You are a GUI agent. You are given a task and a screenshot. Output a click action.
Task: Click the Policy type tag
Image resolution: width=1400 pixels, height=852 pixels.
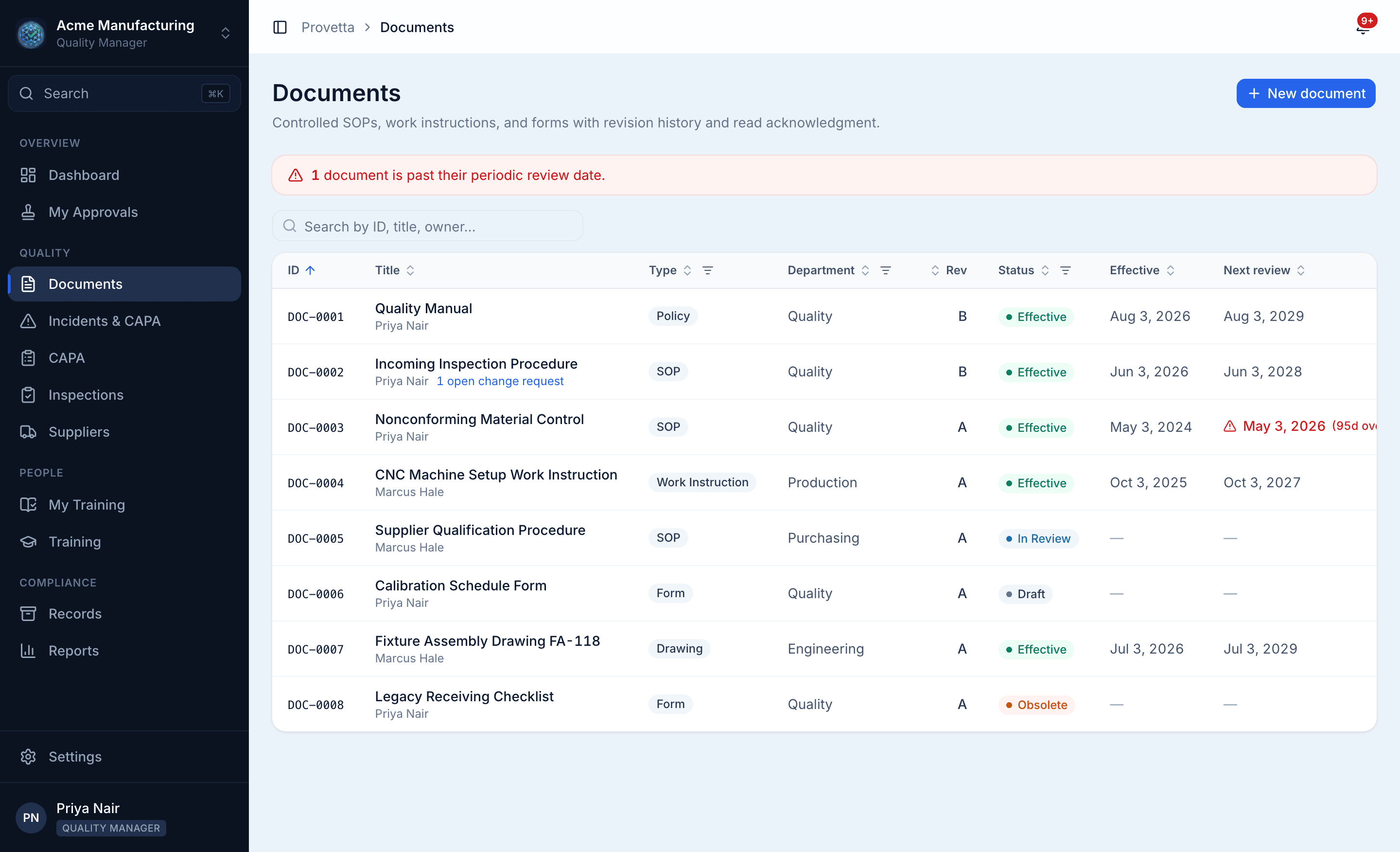coord(673,316)
